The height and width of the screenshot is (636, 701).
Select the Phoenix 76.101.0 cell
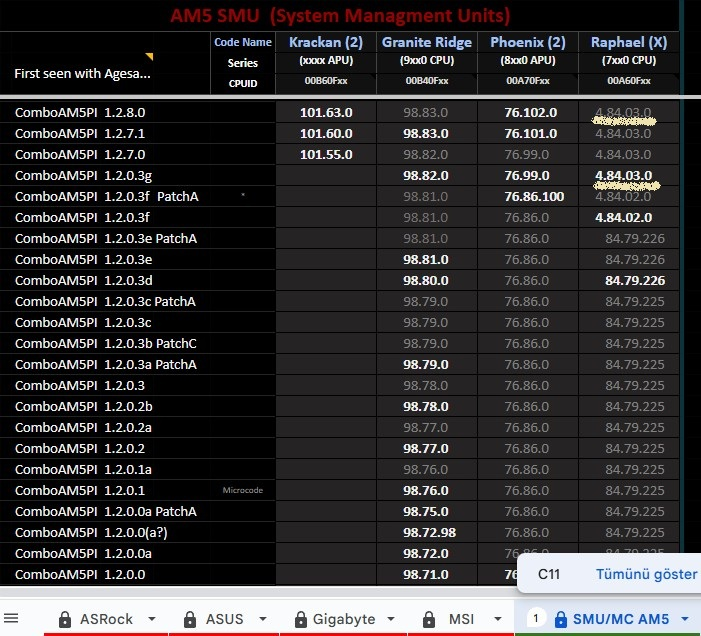(x=530, y=133)
